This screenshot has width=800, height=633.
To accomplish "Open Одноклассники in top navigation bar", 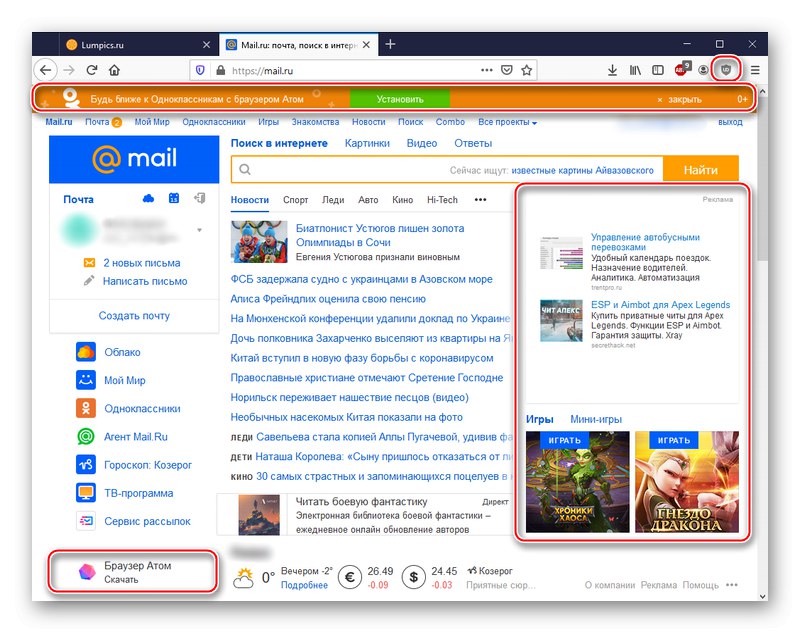I will (214, 122).
